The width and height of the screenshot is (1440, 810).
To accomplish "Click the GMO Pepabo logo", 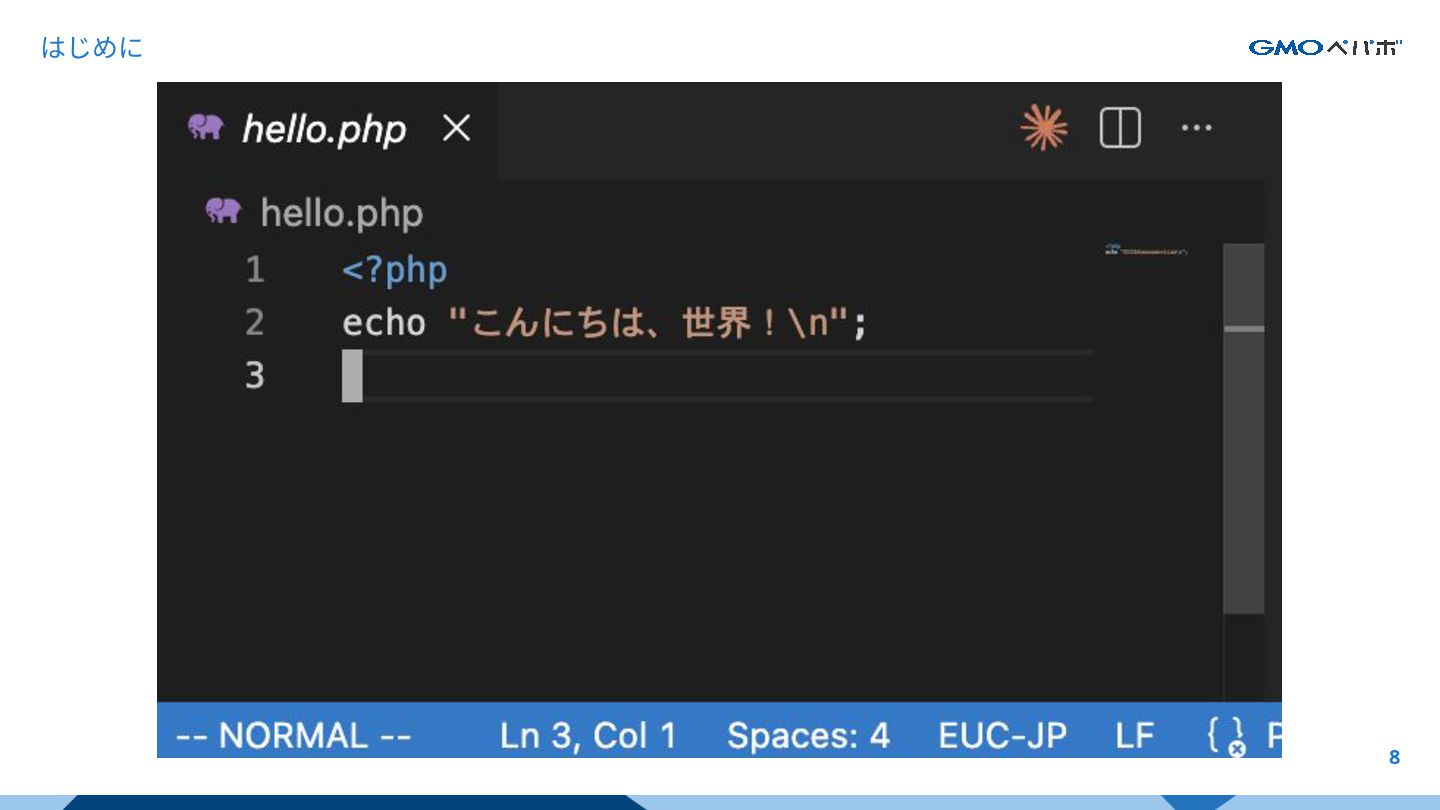I will 1325,47.
